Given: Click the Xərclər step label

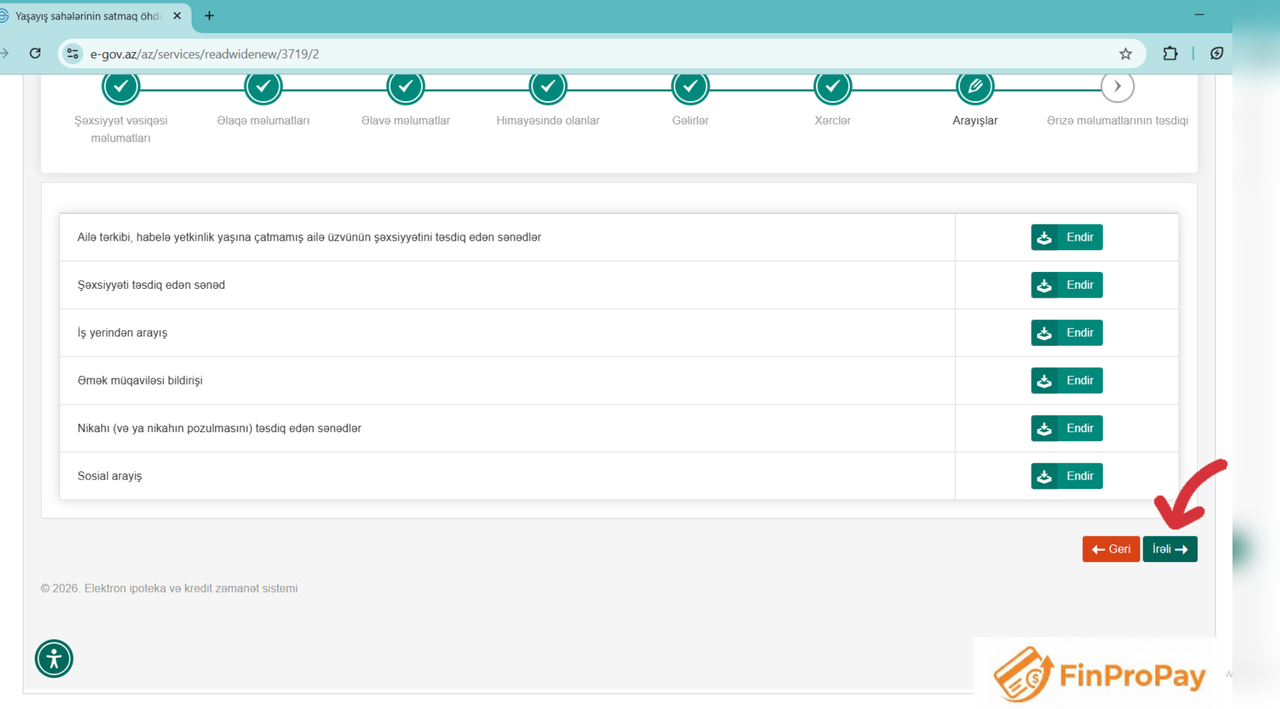Looking at the screenshot, I should pyautogui.click(x=832, y=121).
